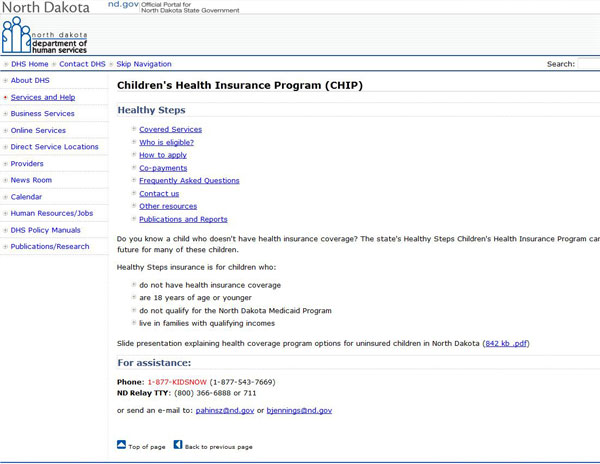Open Human Resources/Jobs sidebar item

pyautogui.click(x=52, y=213)
